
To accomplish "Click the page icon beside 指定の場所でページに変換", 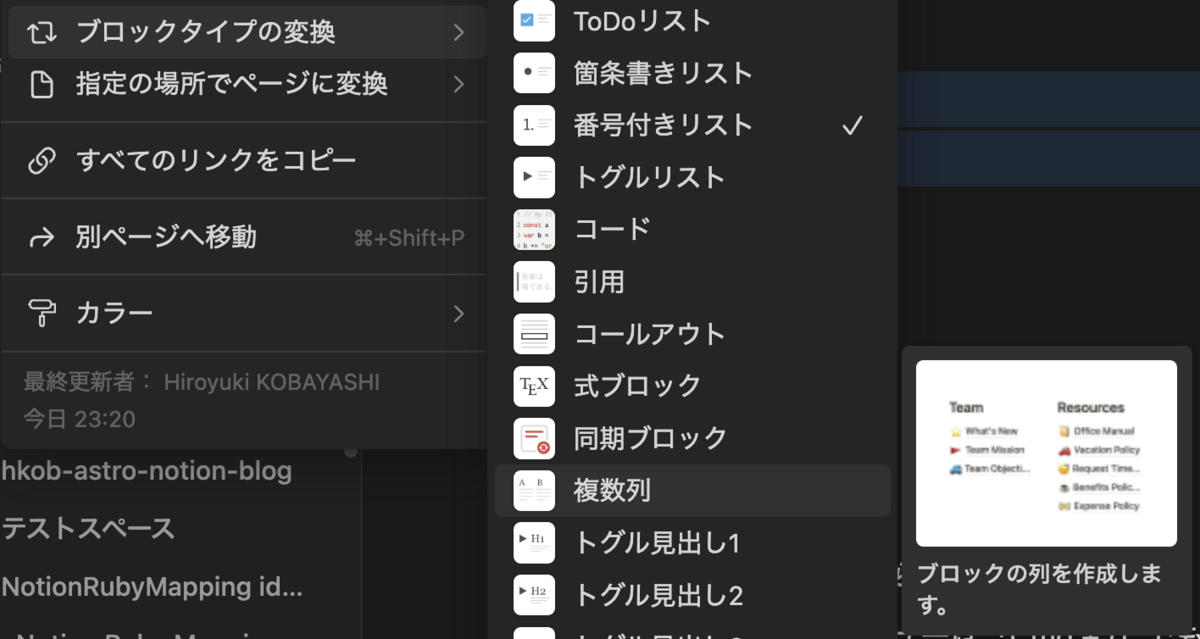I will pyautogui.click(x=41, y=84).
